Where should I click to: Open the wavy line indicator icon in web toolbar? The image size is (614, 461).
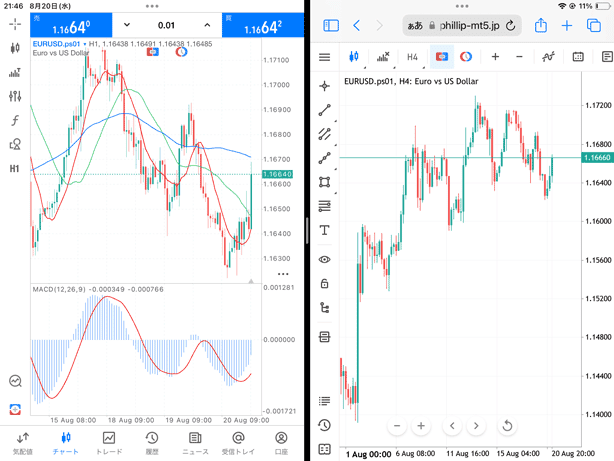(x=548, y=57)
